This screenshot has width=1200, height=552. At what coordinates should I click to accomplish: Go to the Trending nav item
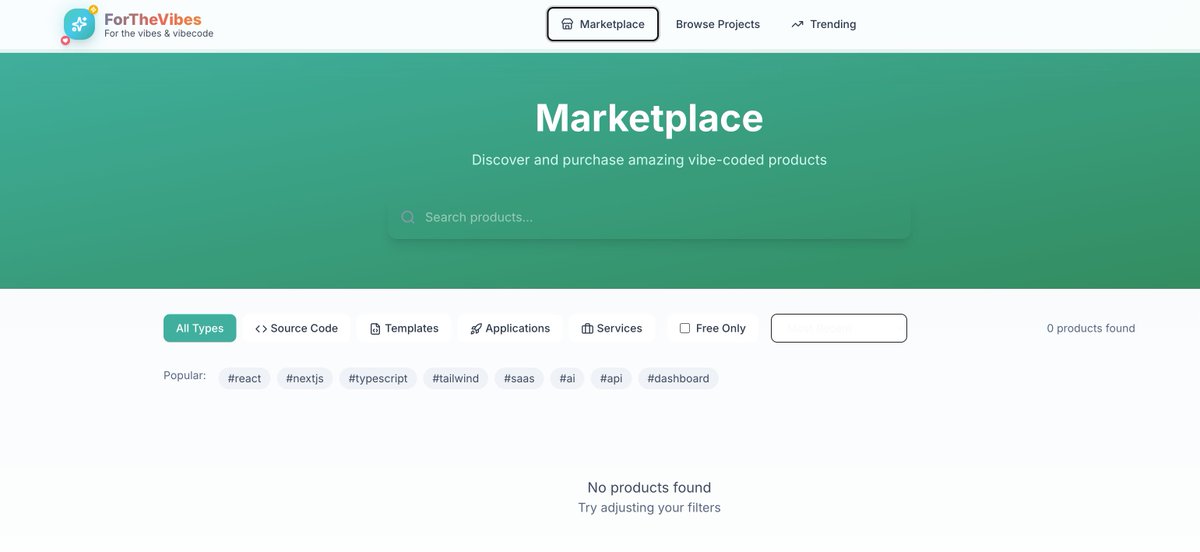pyautogui.click(x=823, y=24)
